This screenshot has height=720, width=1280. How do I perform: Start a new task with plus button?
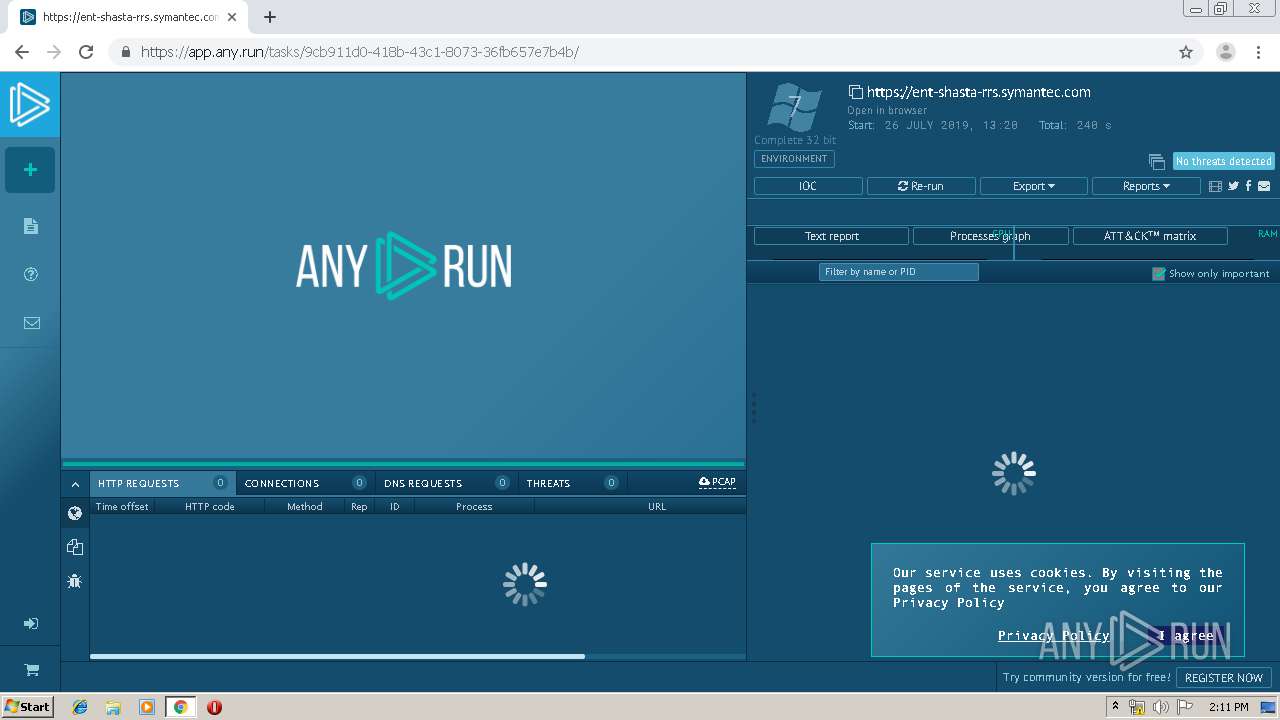pos(30,170)
